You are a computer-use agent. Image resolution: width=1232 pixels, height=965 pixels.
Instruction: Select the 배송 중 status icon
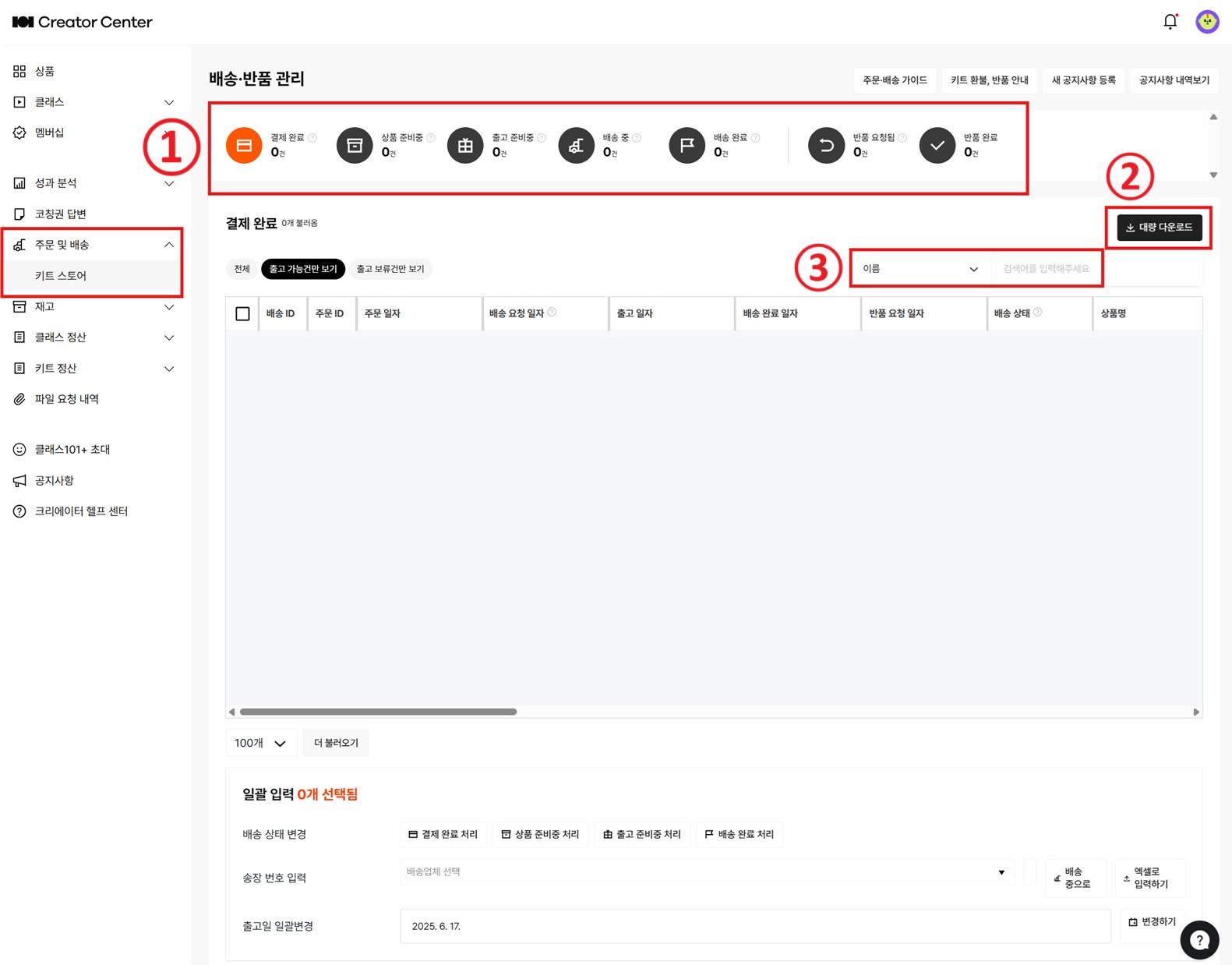(x=577, y=145)
